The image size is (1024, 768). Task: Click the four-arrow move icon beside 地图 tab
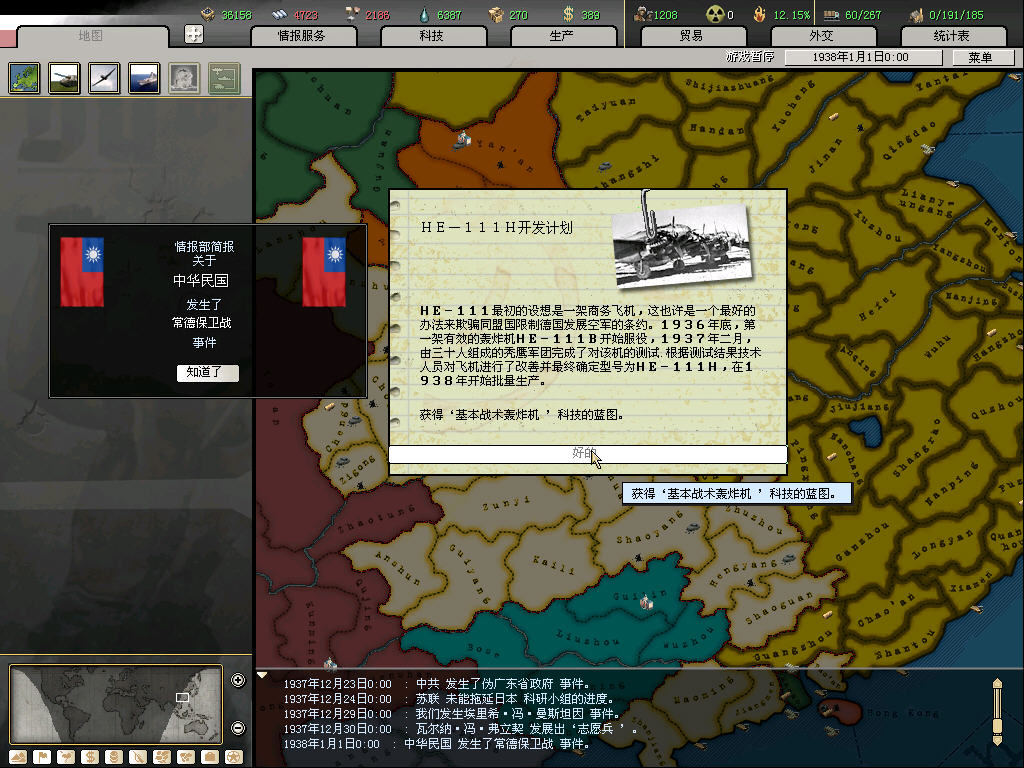click(194, 34)
